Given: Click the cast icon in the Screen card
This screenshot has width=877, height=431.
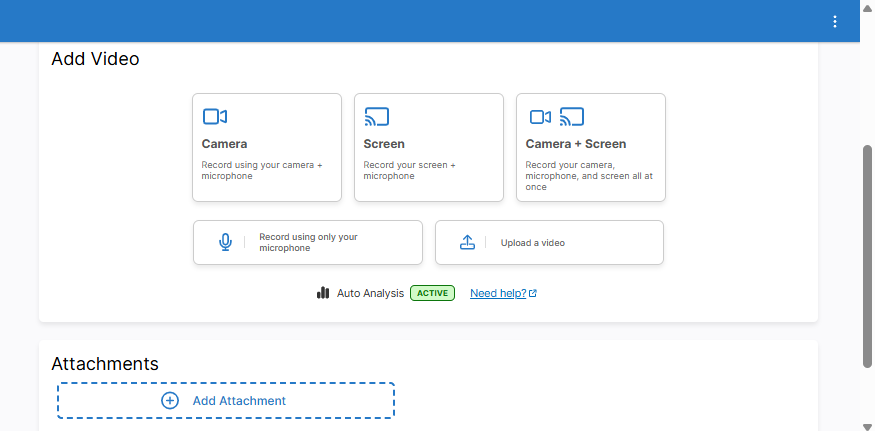Looking at the screenshot, I should pos(377,117).
